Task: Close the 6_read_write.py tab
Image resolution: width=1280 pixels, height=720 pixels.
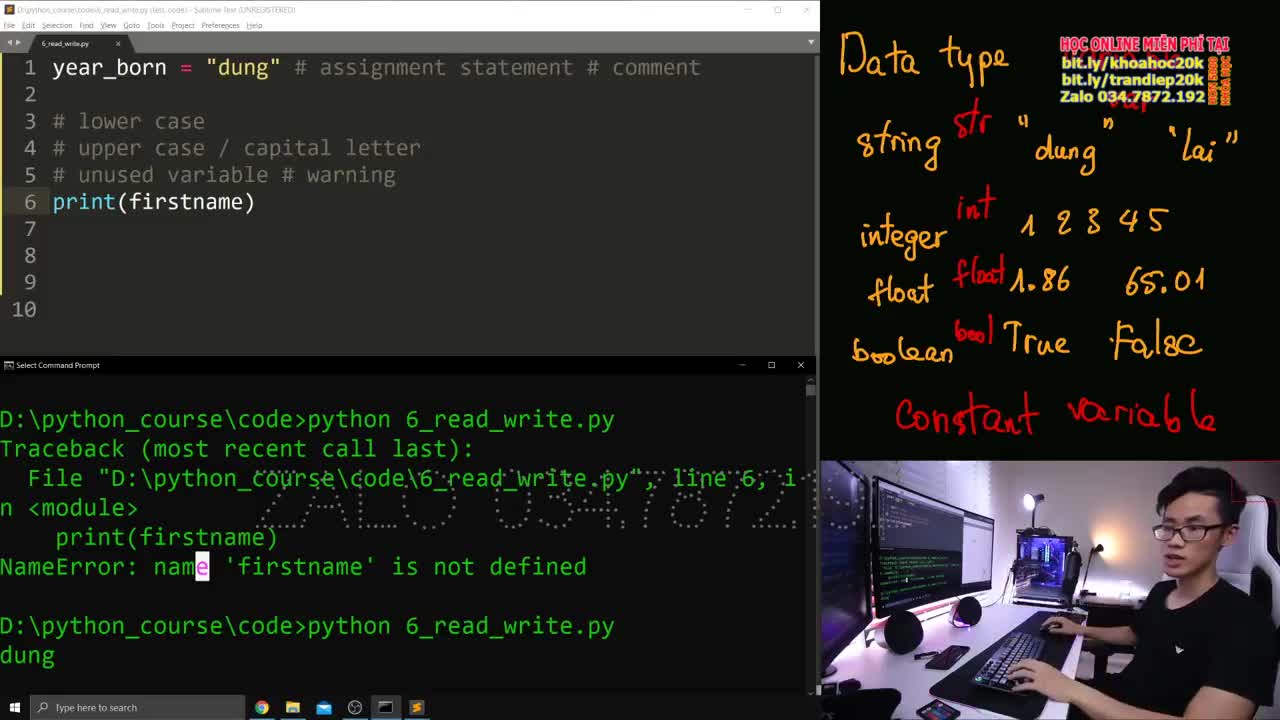Action: [117, 43]
